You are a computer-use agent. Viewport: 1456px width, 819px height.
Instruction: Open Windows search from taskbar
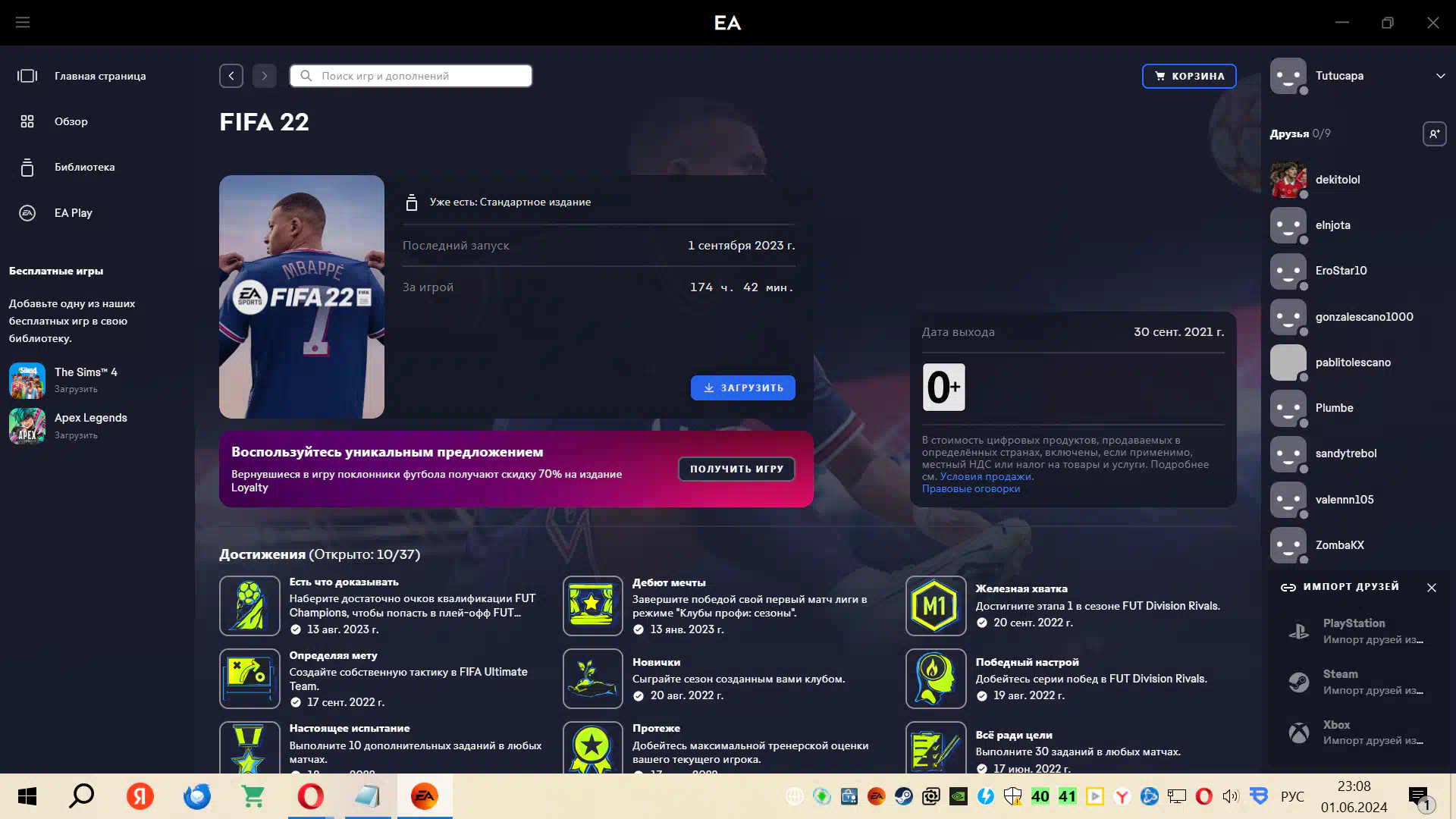pos(82,796)
